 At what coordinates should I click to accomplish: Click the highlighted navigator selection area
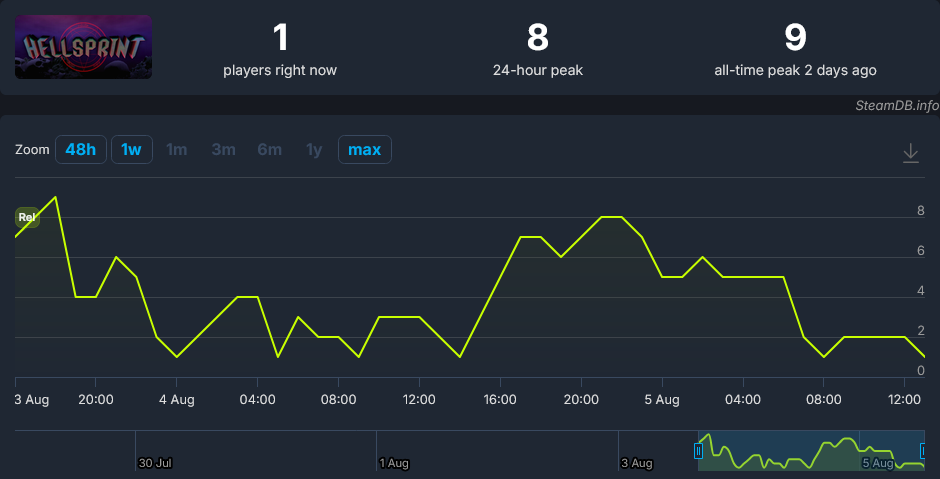811,451
